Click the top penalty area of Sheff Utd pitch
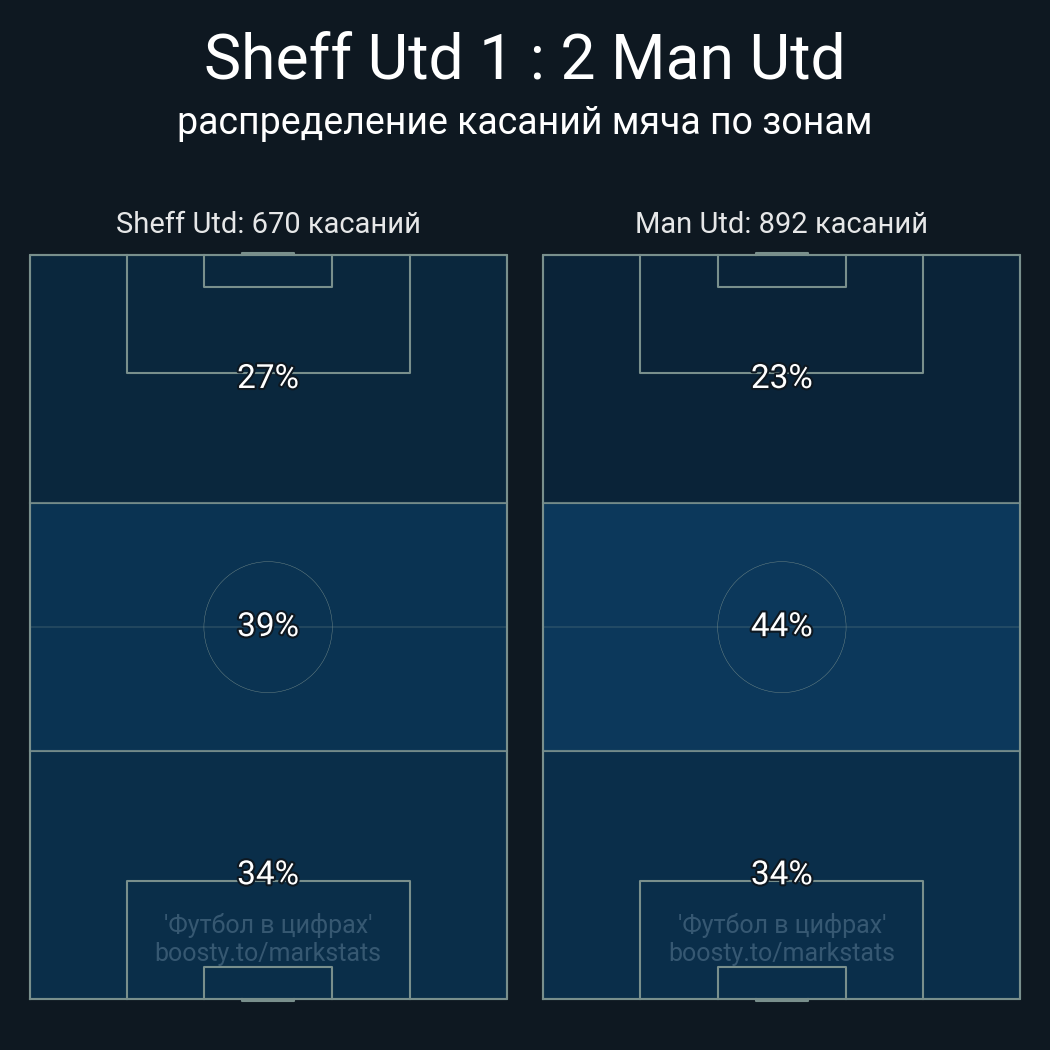This screenshot has height=1050, width=1050. (x=268, y=330)
